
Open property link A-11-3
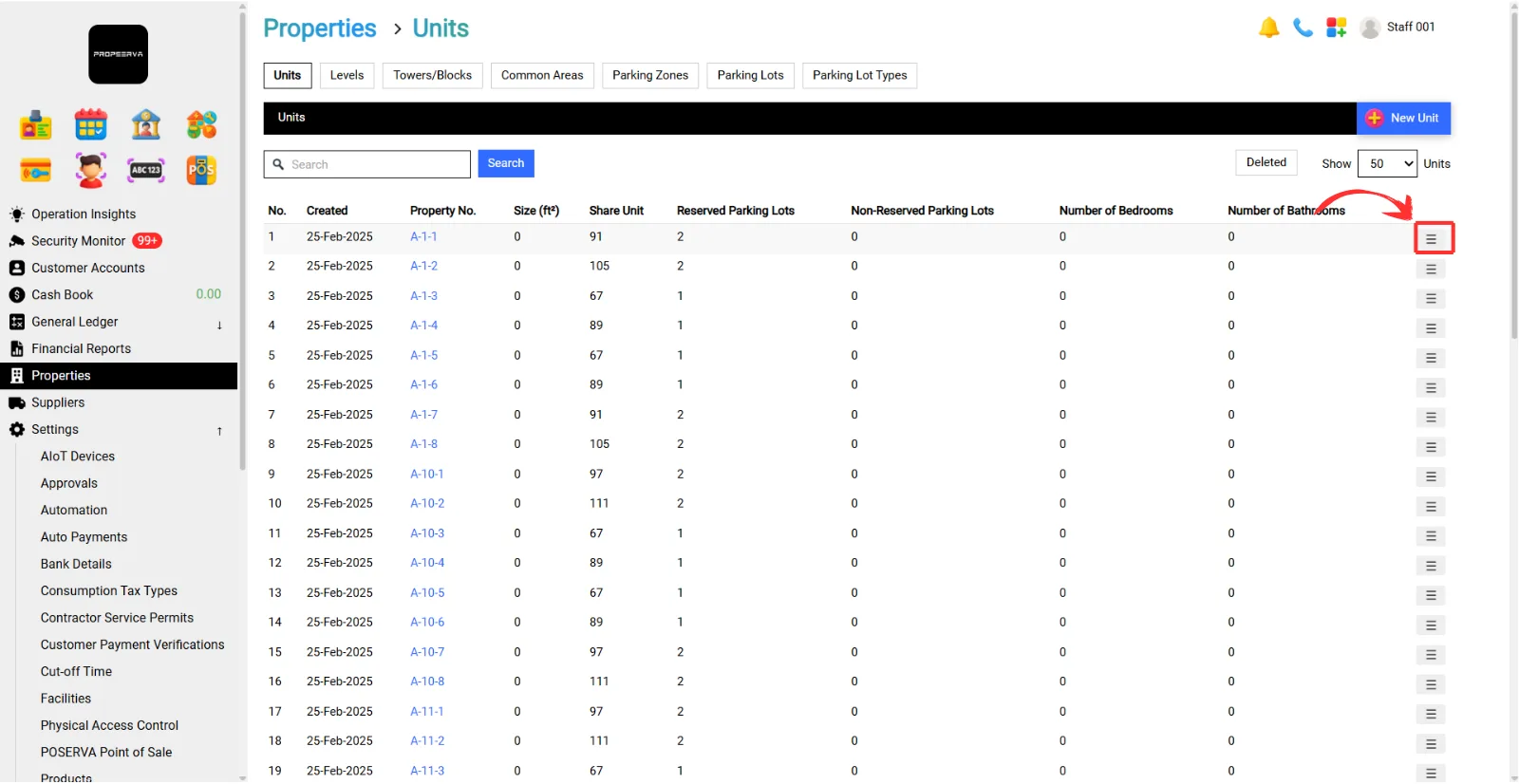[x=427, y=771]
